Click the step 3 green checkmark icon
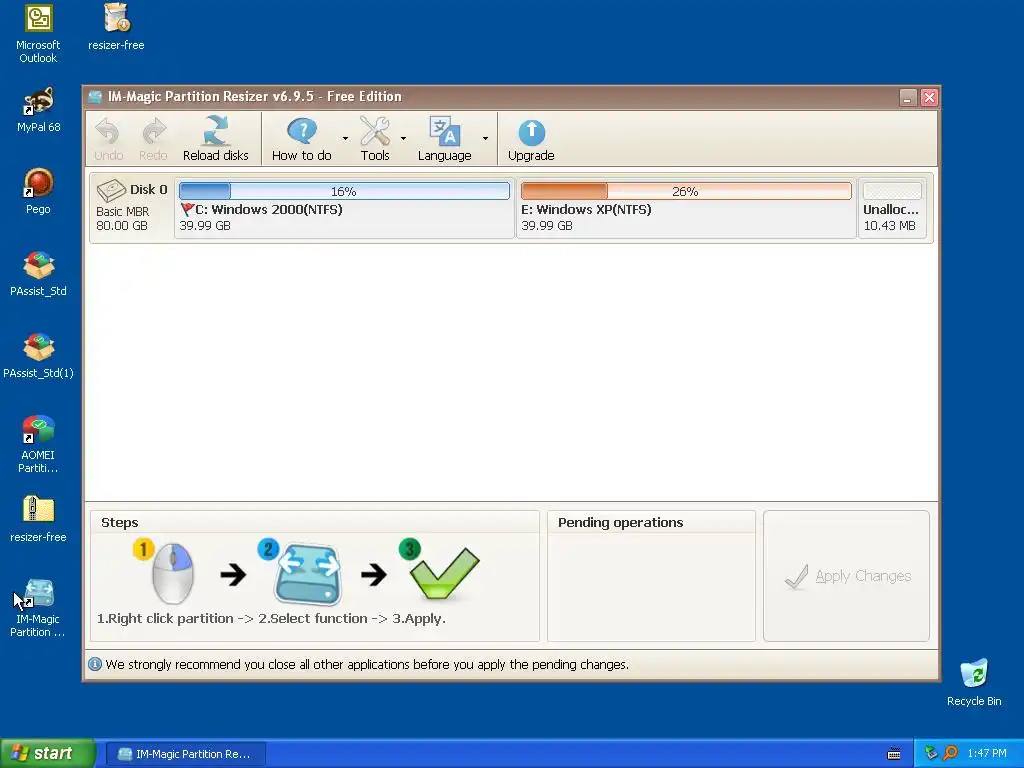 pos(444,572)
